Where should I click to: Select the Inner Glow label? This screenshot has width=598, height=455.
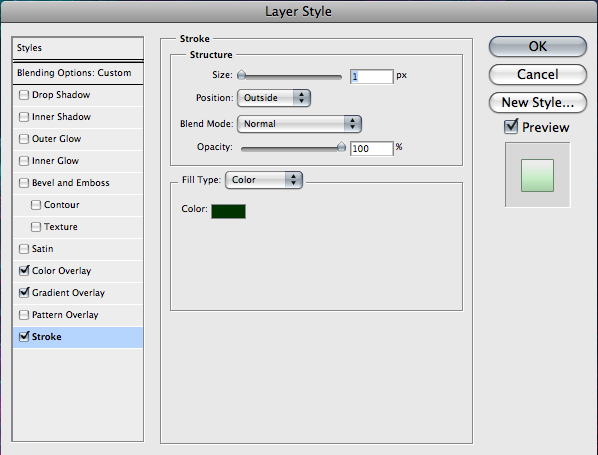coord(55,161)
